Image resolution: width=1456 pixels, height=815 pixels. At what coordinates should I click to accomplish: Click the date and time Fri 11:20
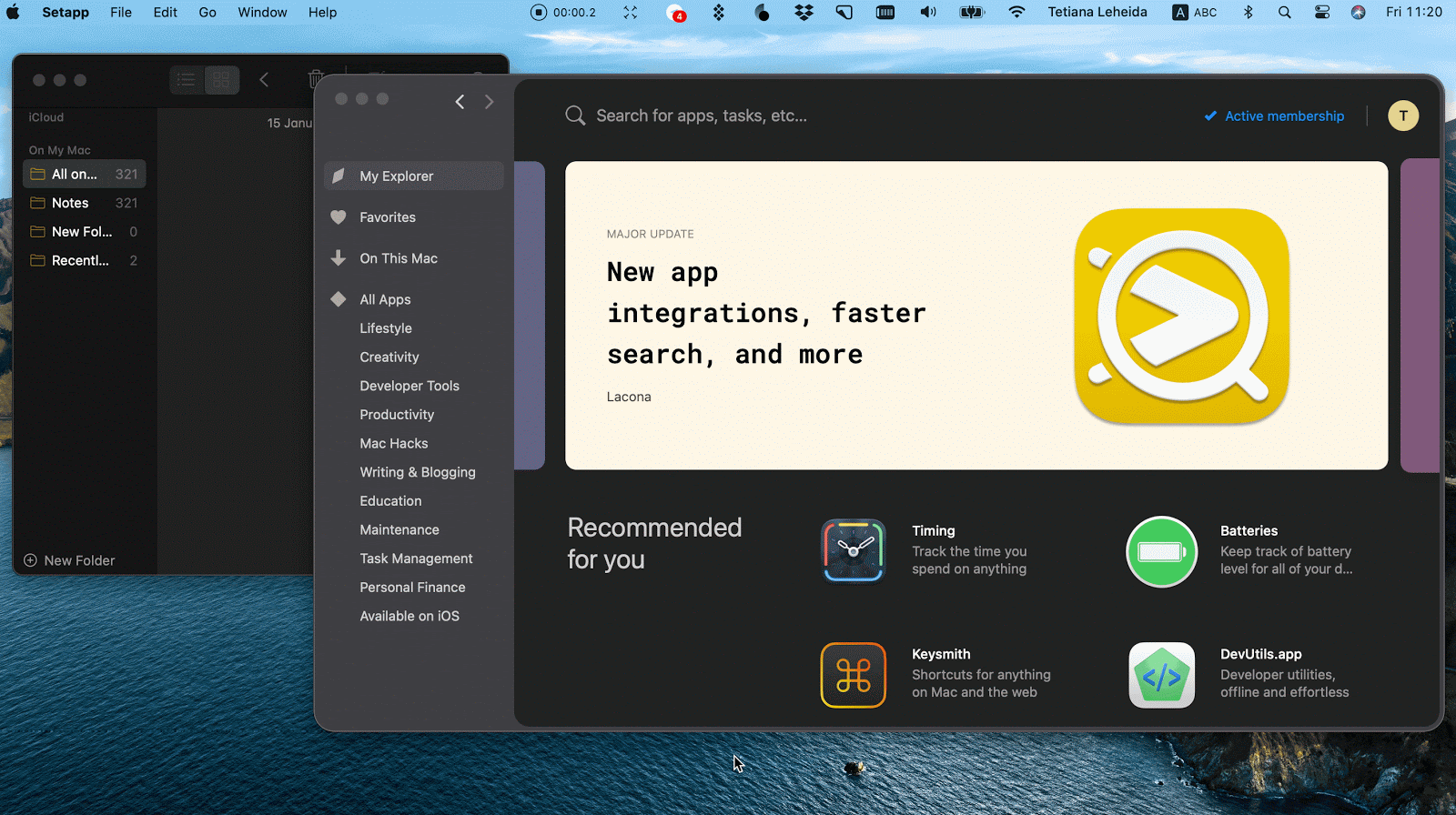coord(1413,12)
